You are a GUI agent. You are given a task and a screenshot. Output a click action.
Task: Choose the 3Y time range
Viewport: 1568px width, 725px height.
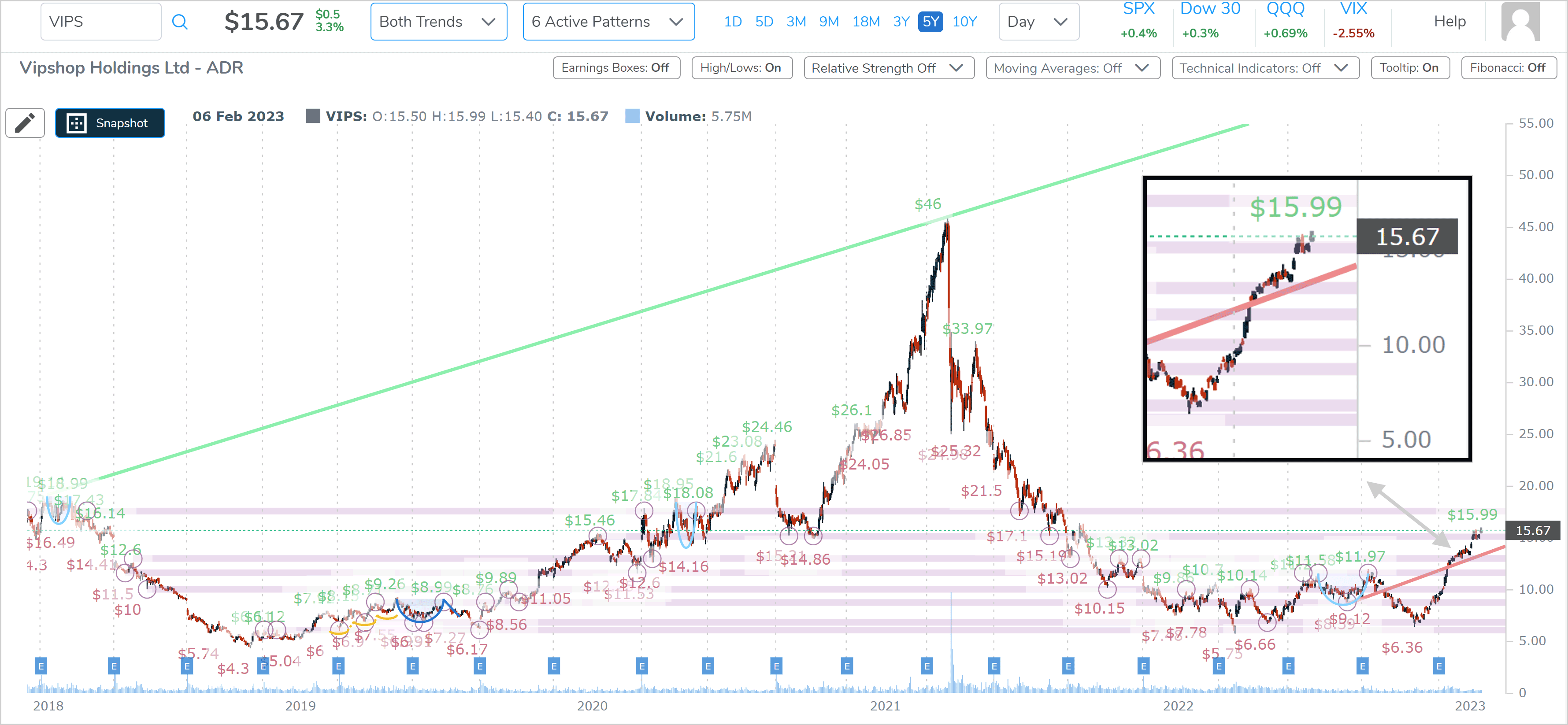901,22
